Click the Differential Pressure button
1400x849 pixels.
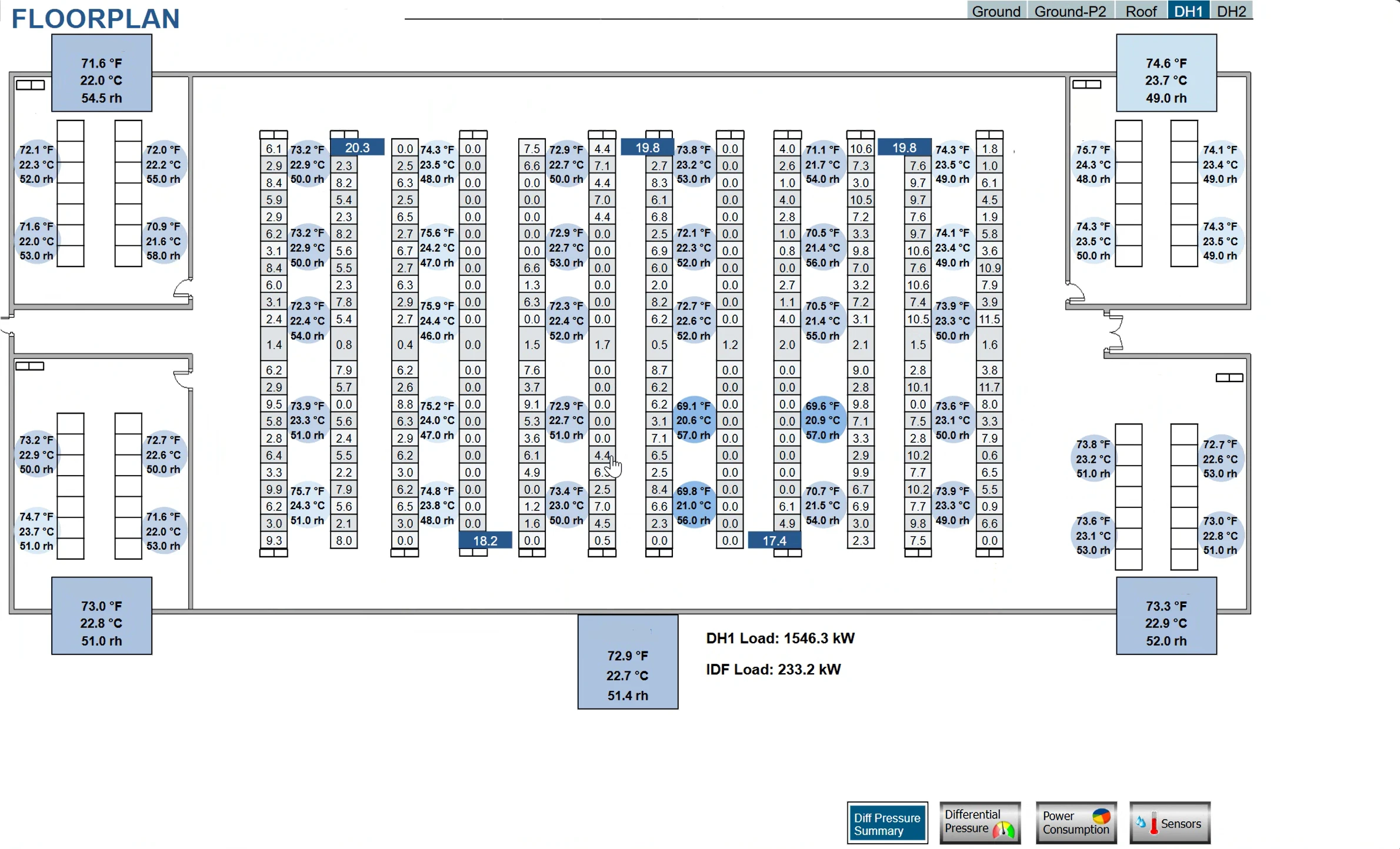[x=980, y=823]
